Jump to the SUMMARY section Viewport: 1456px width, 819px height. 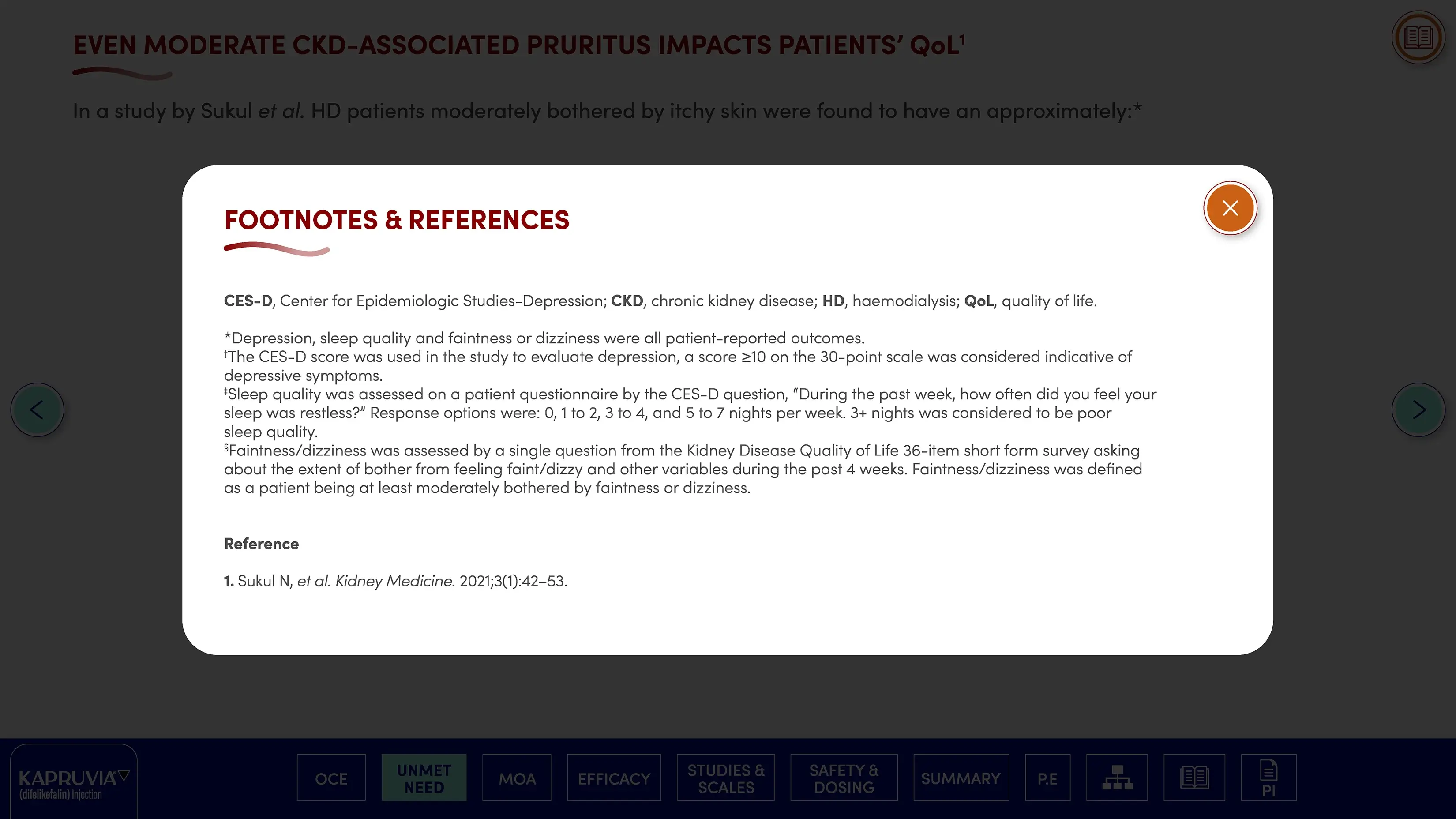[961, 778]
